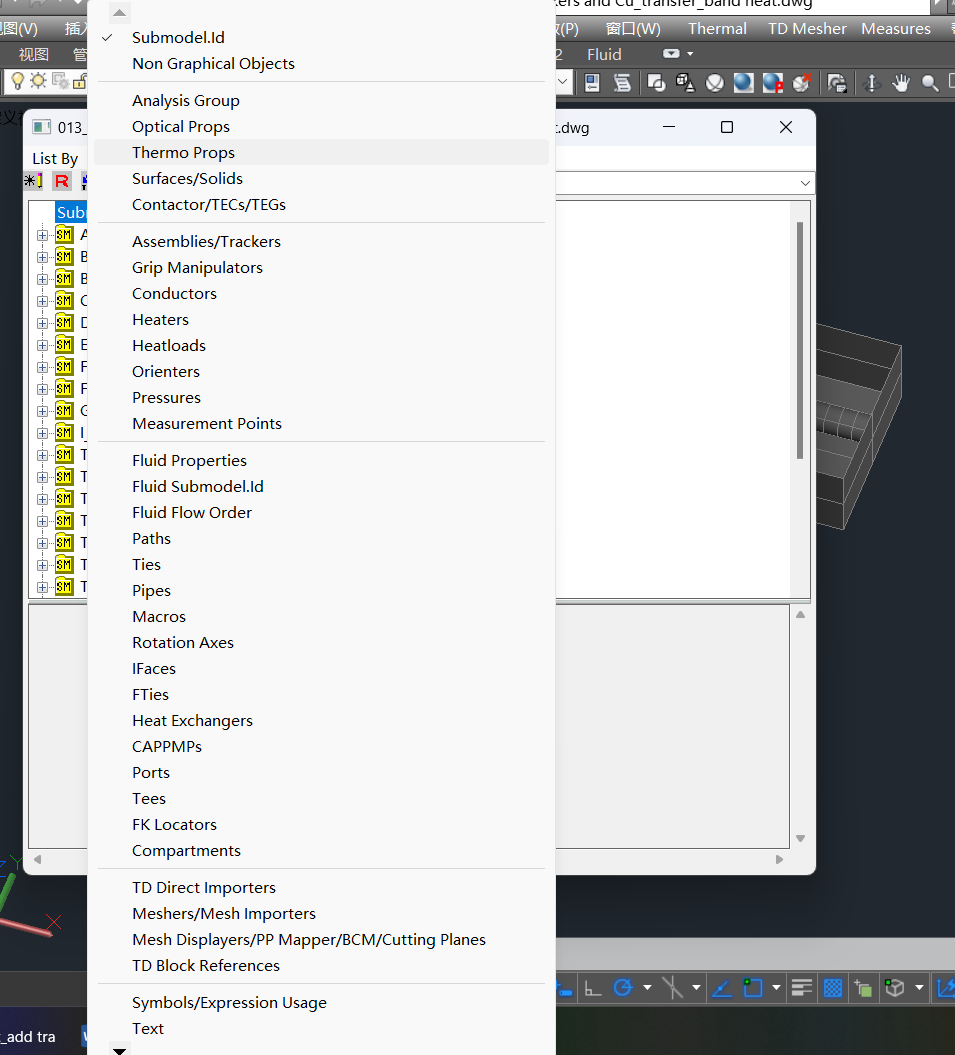Image resolution: width=955 pixels, height=1055 pixels.
Task: Open the Polar tracking angle dropdown
Action: coord(647,988)
